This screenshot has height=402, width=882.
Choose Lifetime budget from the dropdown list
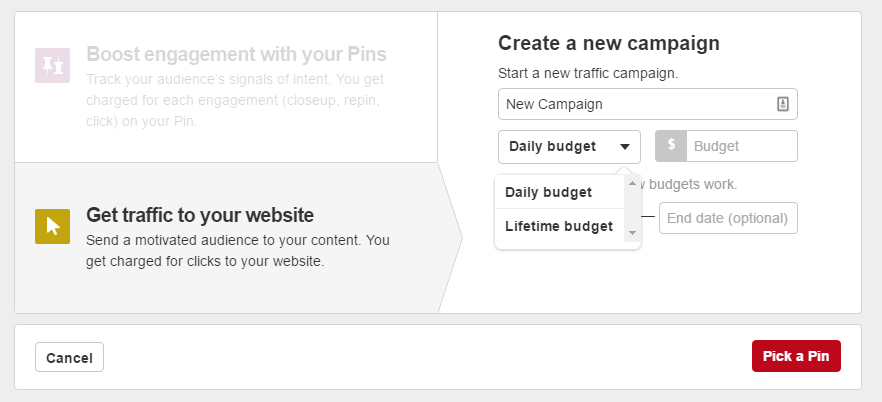(559, 226)
